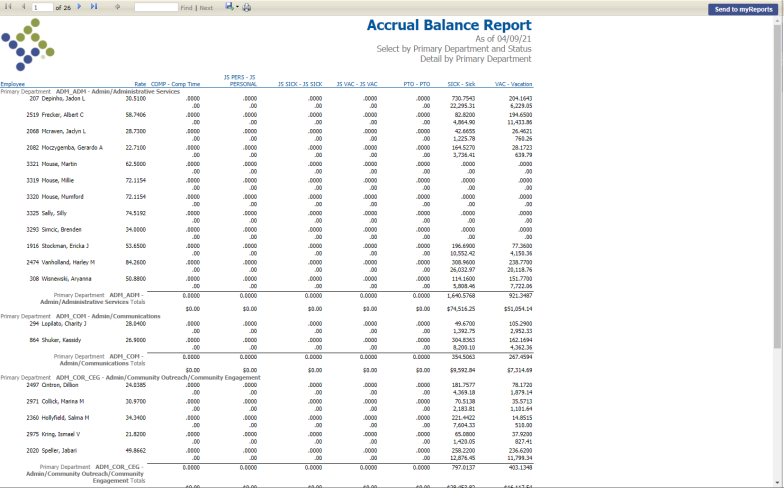
Task: Click the vertical scrollbar thumb
Action: coord(778,185)
